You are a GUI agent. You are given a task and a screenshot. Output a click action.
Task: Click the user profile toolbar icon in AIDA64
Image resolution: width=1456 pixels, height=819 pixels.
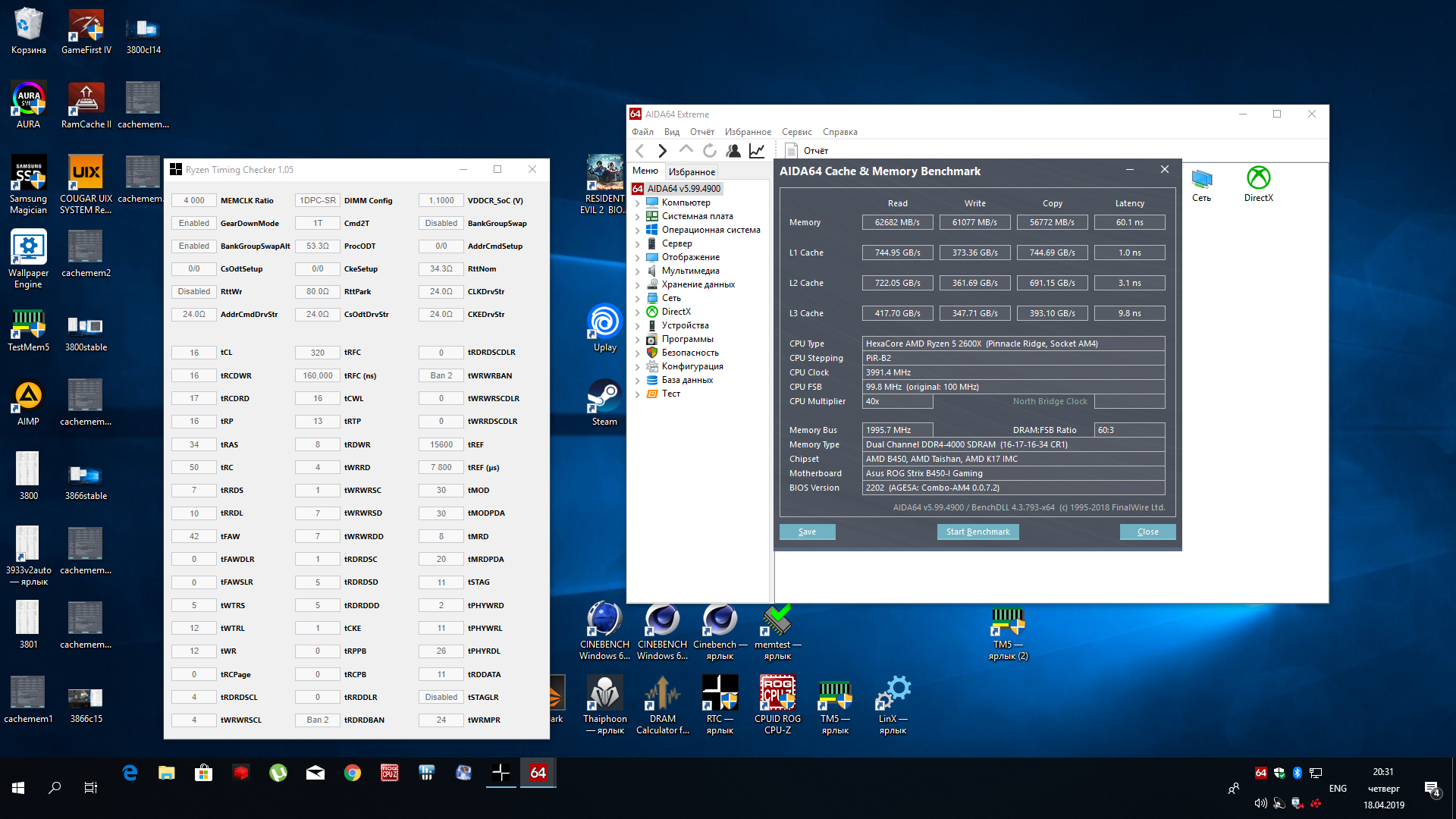[x=733, y=151]
